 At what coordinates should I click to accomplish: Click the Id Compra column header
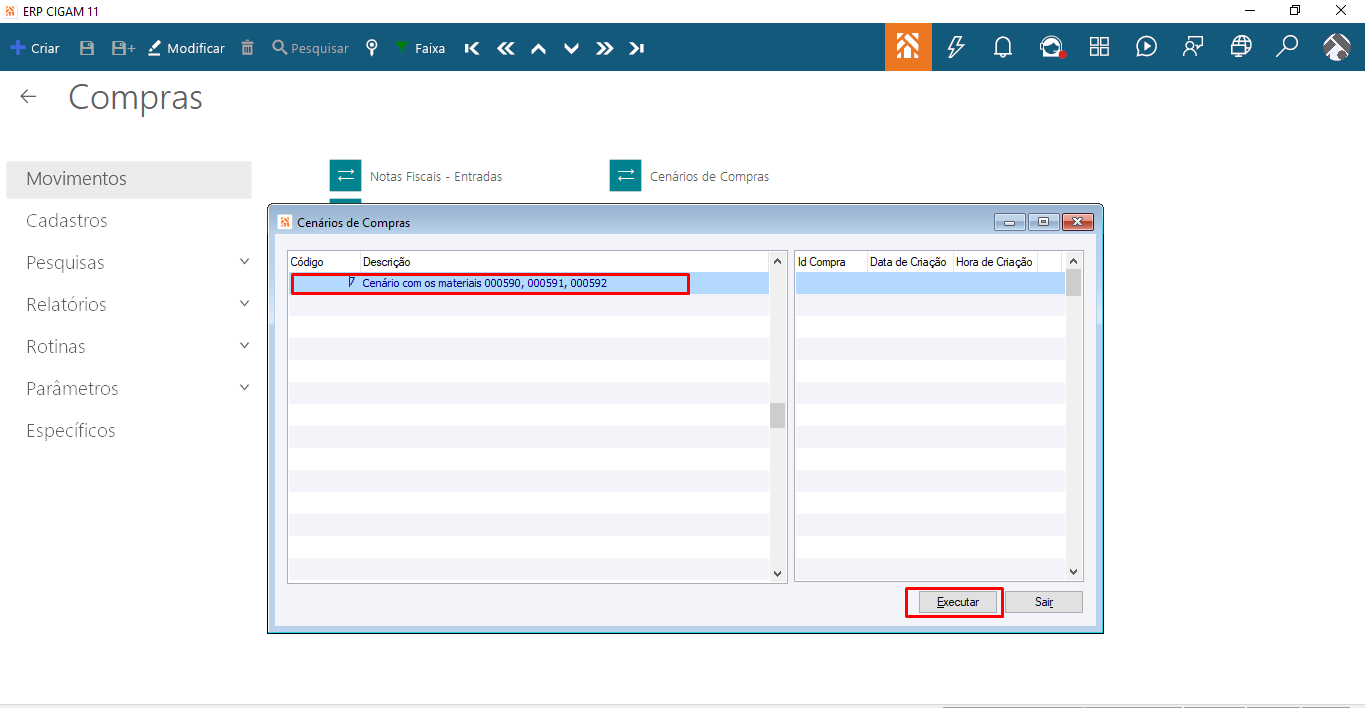(x=831, y=262)
